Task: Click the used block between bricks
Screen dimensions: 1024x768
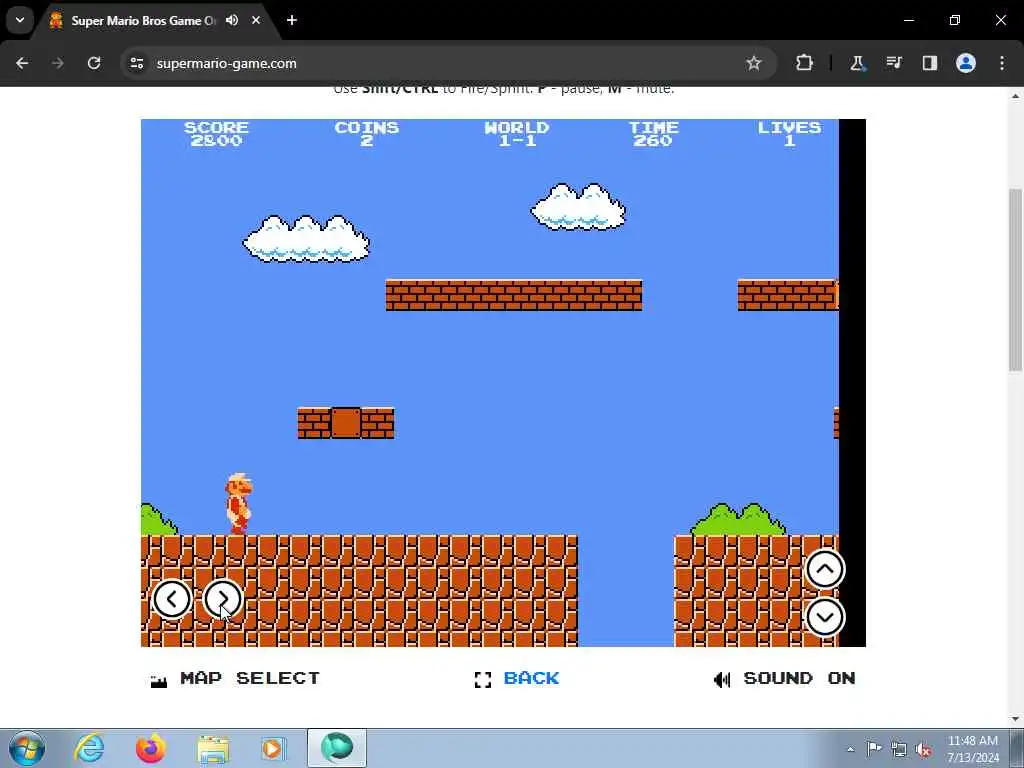Action: 346,423
